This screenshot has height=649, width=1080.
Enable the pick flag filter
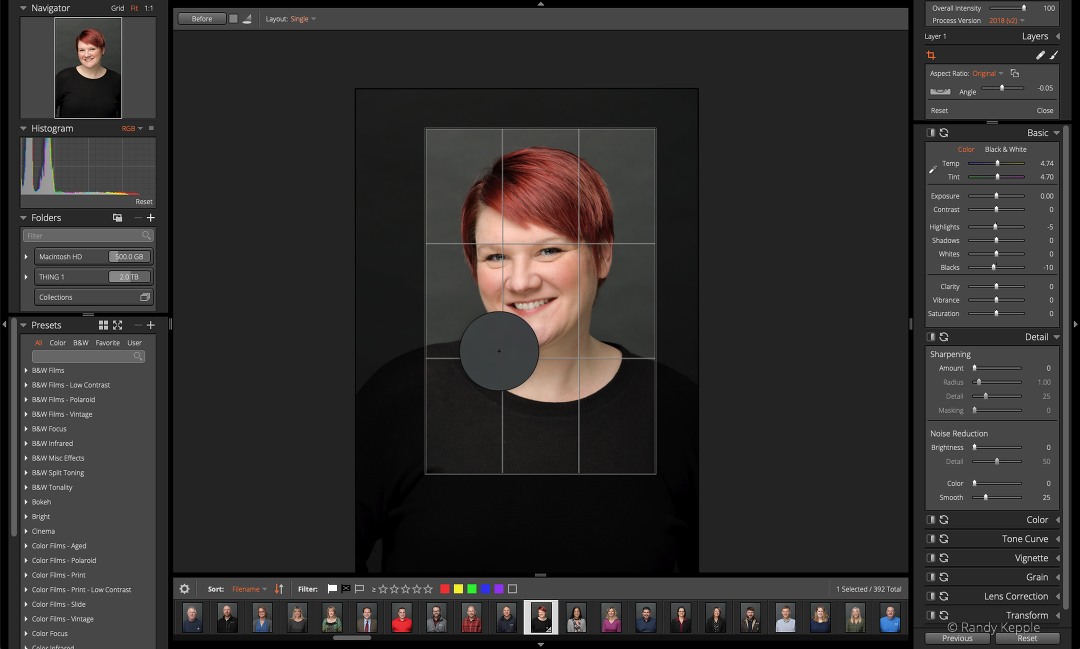pyautogui.click(x=331, y=589)
